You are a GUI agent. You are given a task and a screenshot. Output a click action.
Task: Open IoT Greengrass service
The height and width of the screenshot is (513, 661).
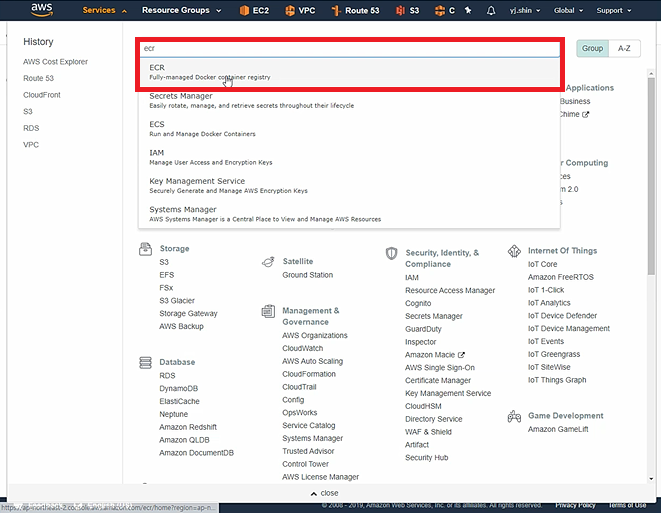click(x=554, y=355)
